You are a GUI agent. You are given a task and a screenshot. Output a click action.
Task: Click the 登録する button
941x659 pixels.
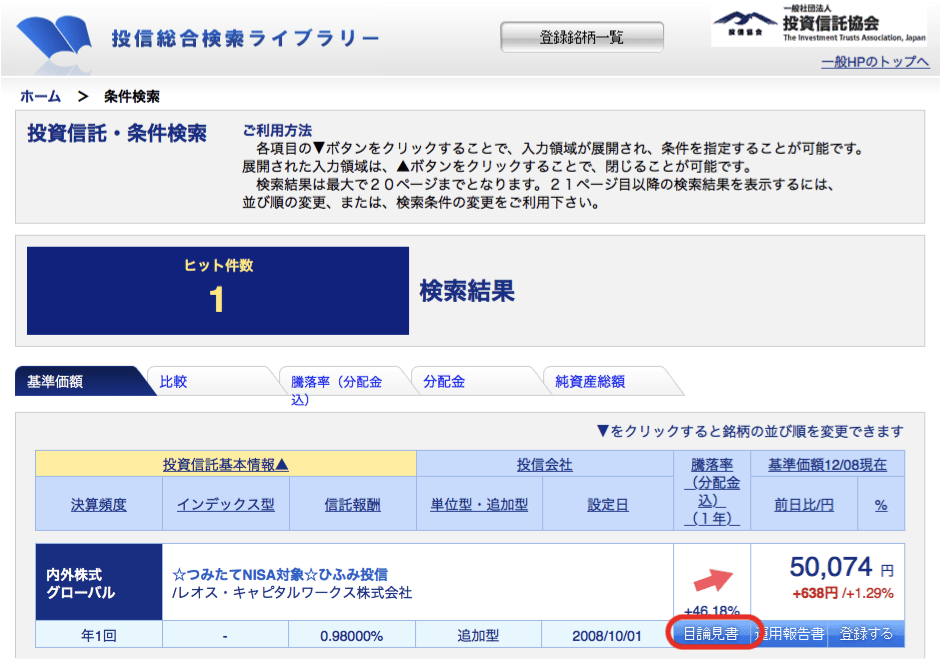866,634
